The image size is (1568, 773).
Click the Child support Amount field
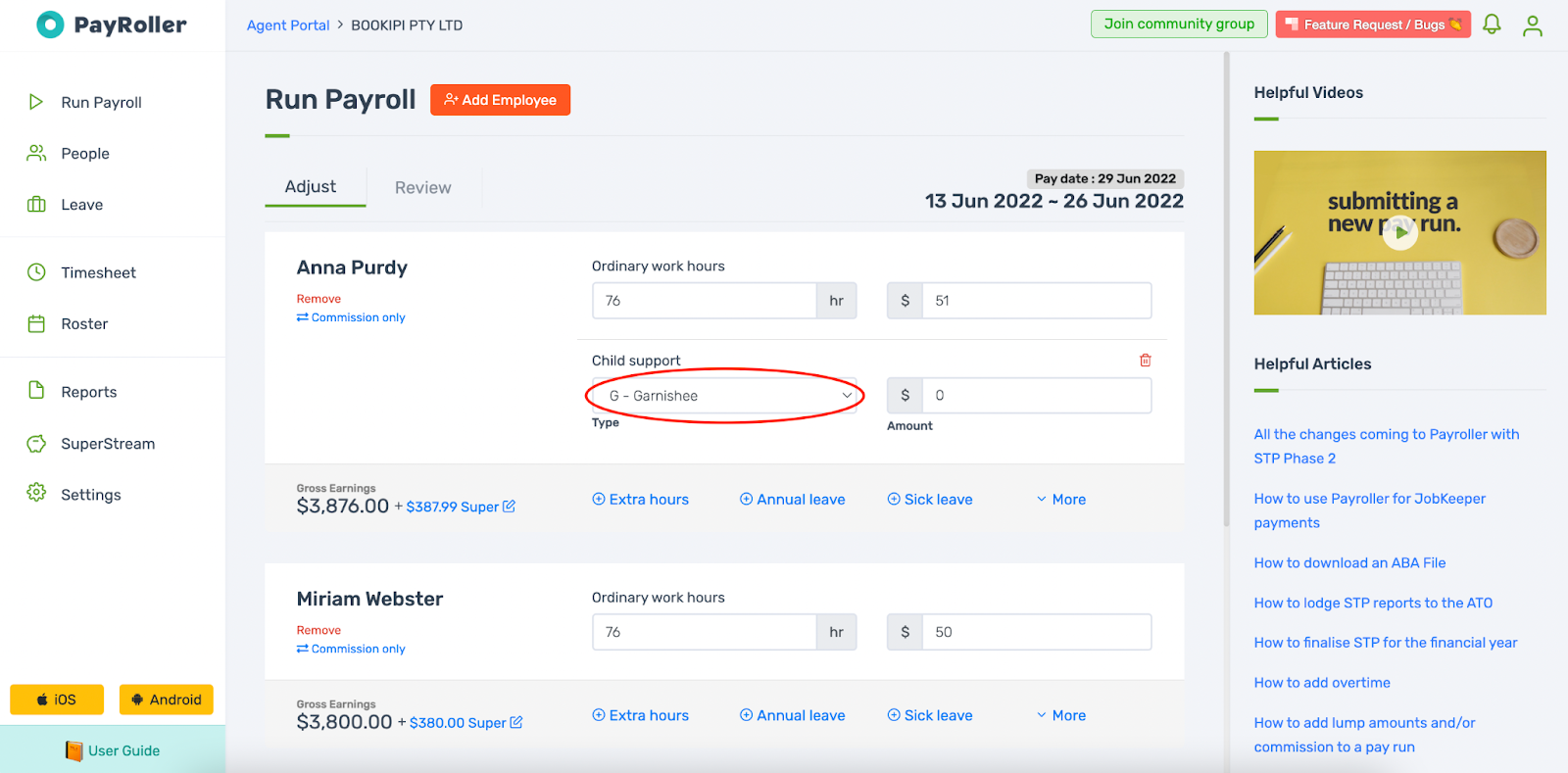click(1037, 396)
